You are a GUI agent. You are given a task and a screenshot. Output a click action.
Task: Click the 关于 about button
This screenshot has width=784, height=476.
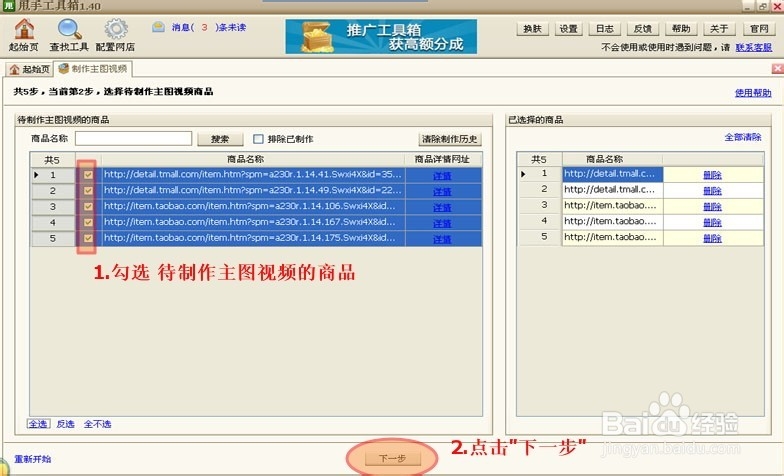[718, 29]
